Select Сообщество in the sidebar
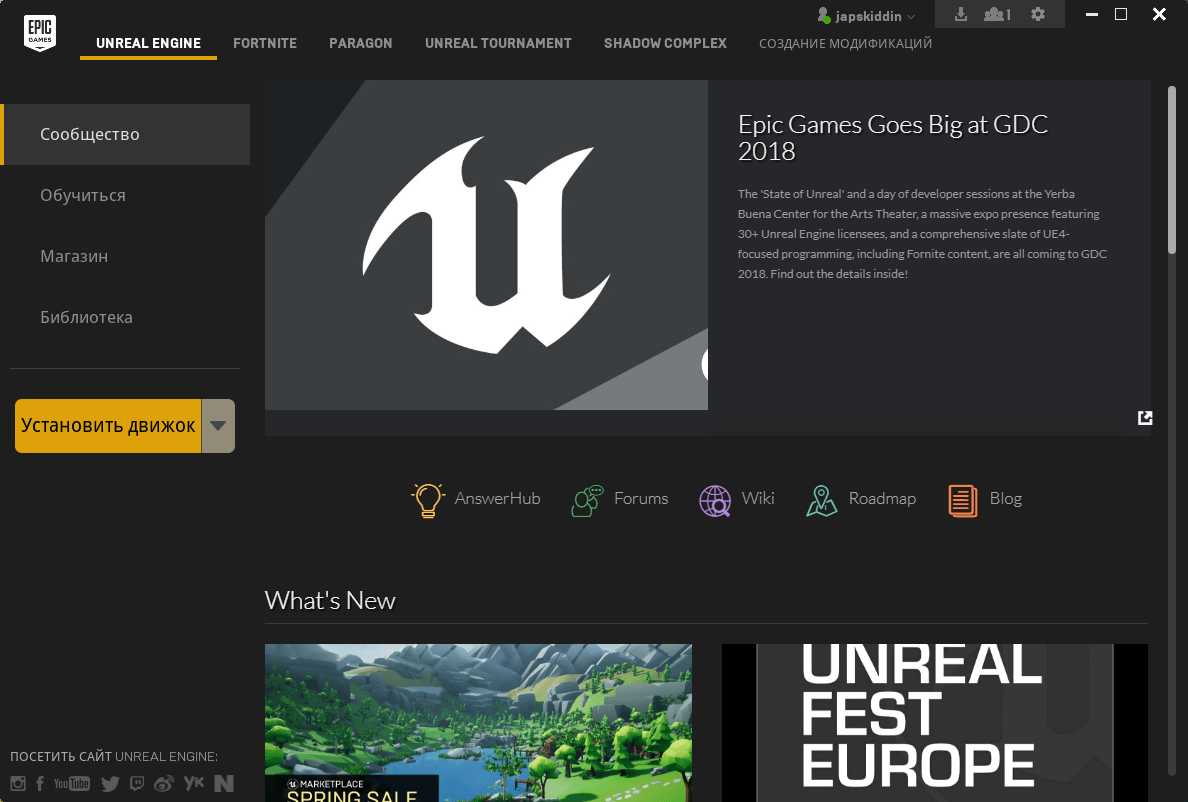The height and width of the screenshot is (802, 1188). point(125,134)
